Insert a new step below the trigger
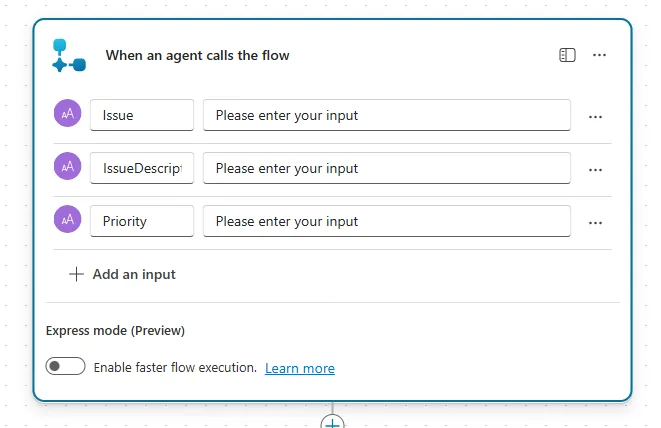This screenshot has width=661, height=428. coord(332,423)
